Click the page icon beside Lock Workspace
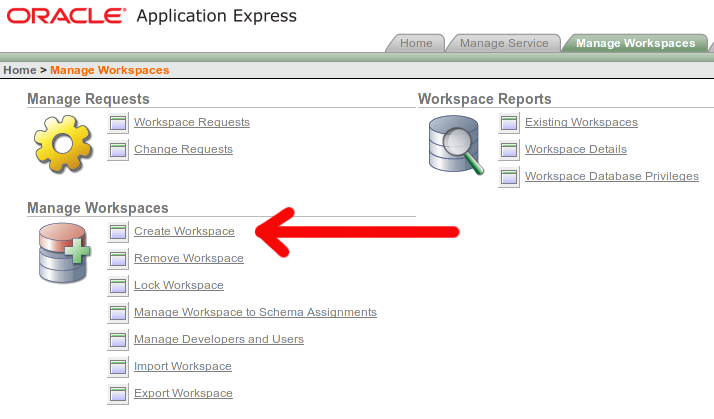Image resolution: width=714 pixels, height=419 pixels. (x=118, y=286)
